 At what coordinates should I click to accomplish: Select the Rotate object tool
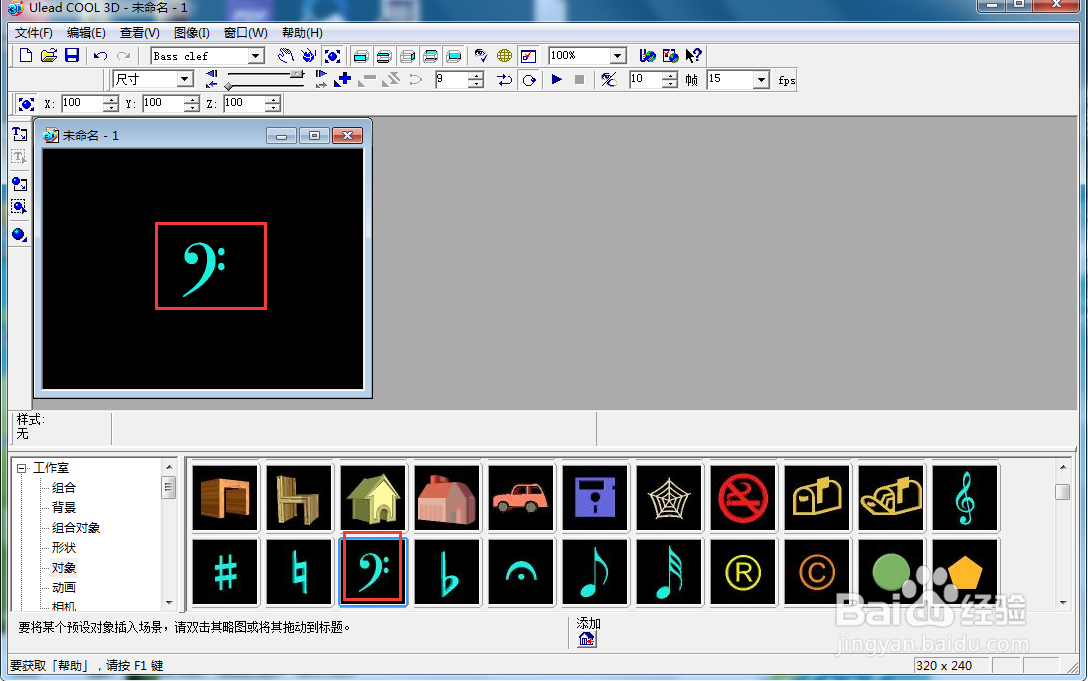[x=309, y=56]
